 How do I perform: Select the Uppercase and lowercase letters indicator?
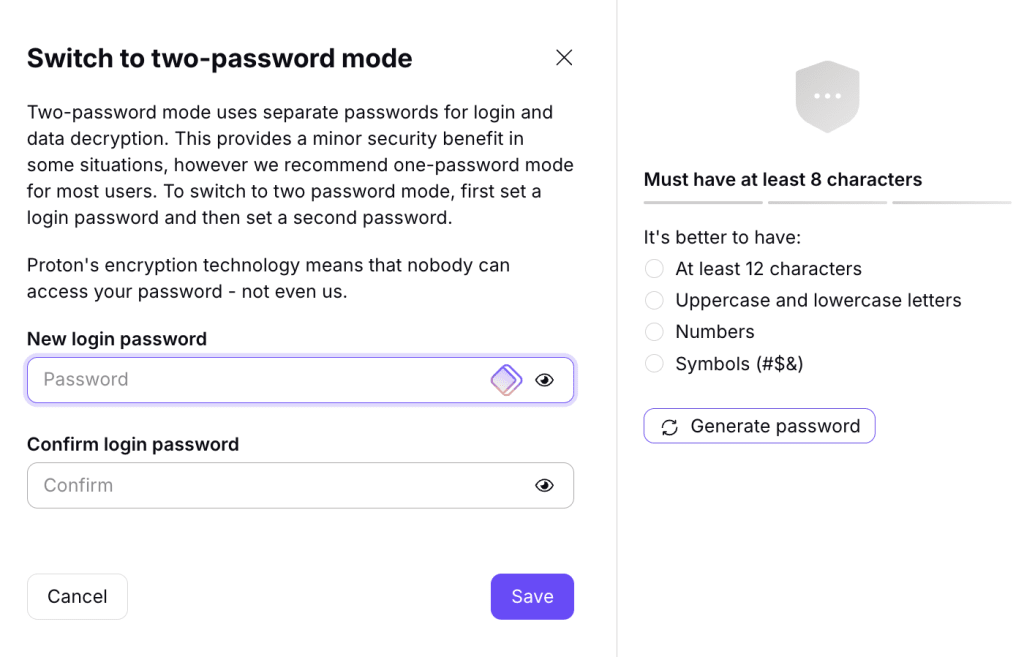click(654, 300)
